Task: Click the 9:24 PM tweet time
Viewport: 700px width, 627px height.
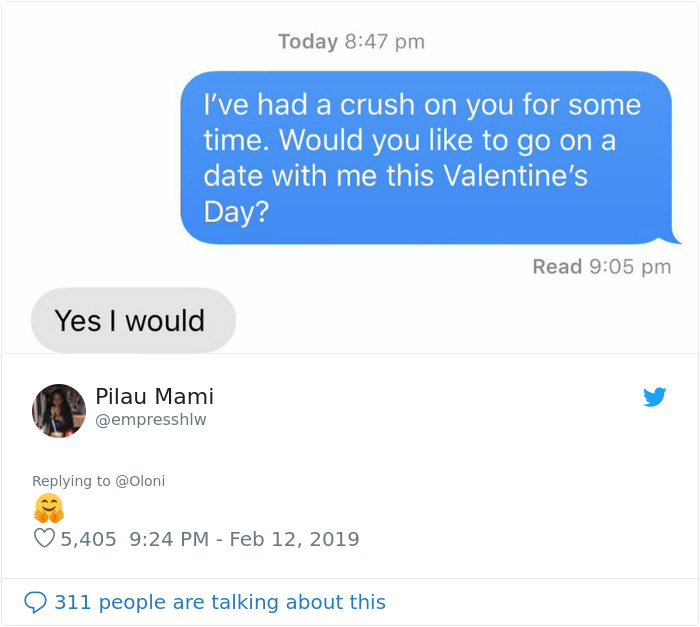Action: 169,539
